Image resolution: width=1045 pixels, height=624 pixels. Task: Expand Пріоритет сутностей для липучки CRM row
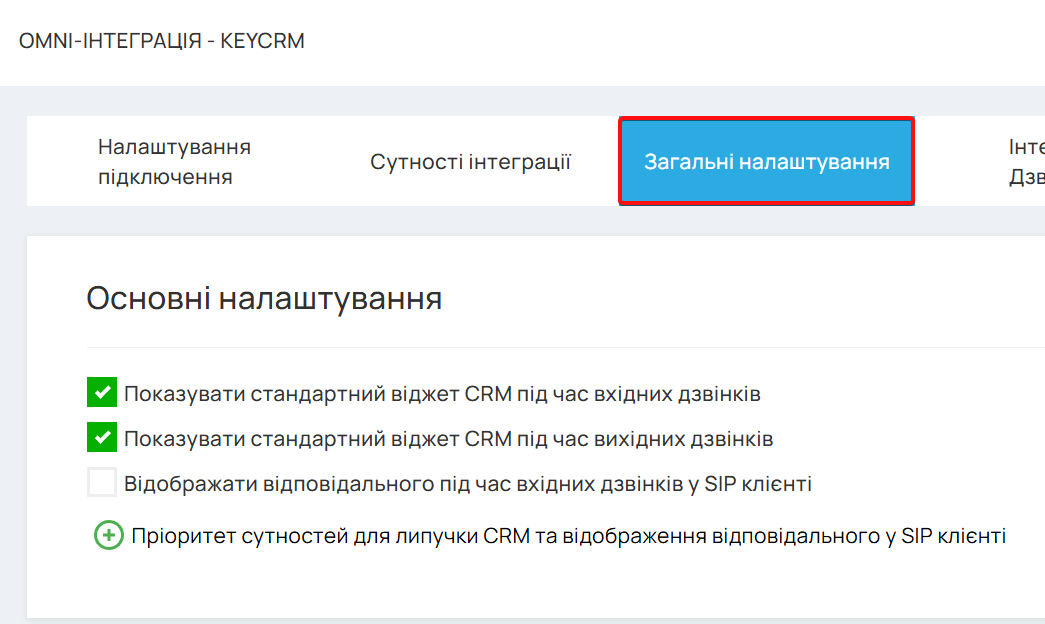(x=550, y=535)
